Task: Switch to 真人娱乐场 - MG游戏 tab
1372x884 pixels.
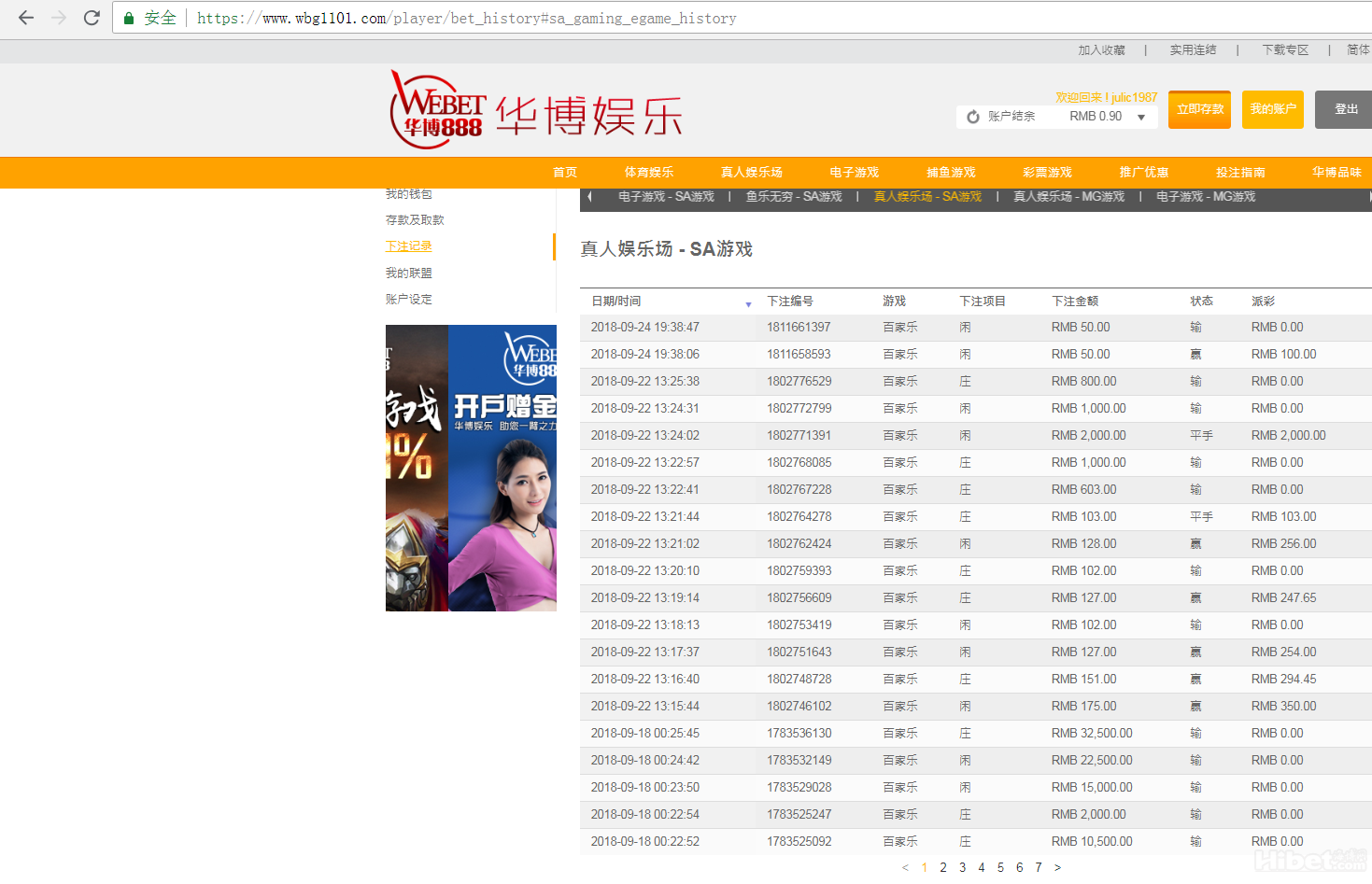Action: pos(1068,197)
